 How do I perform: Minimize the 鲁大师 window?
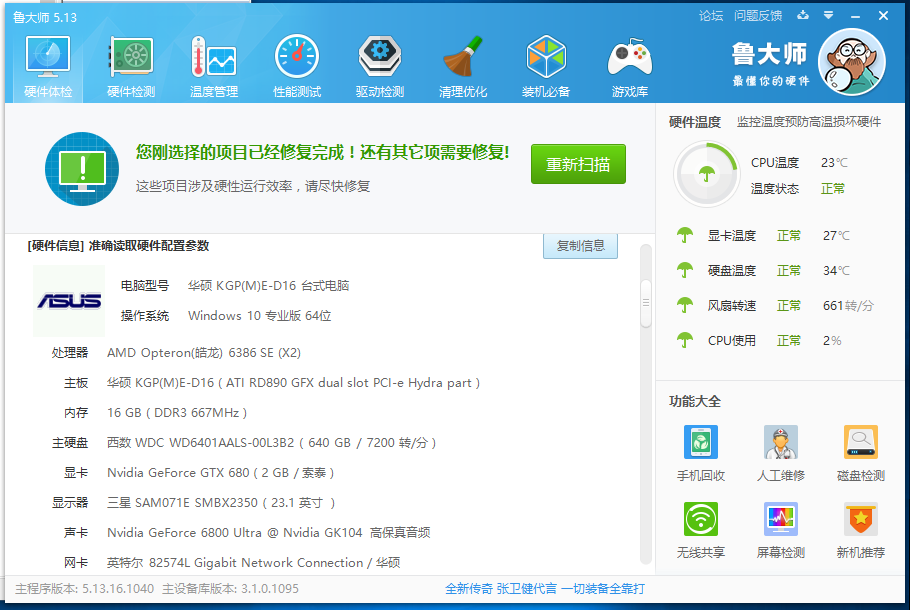[855, 16]
